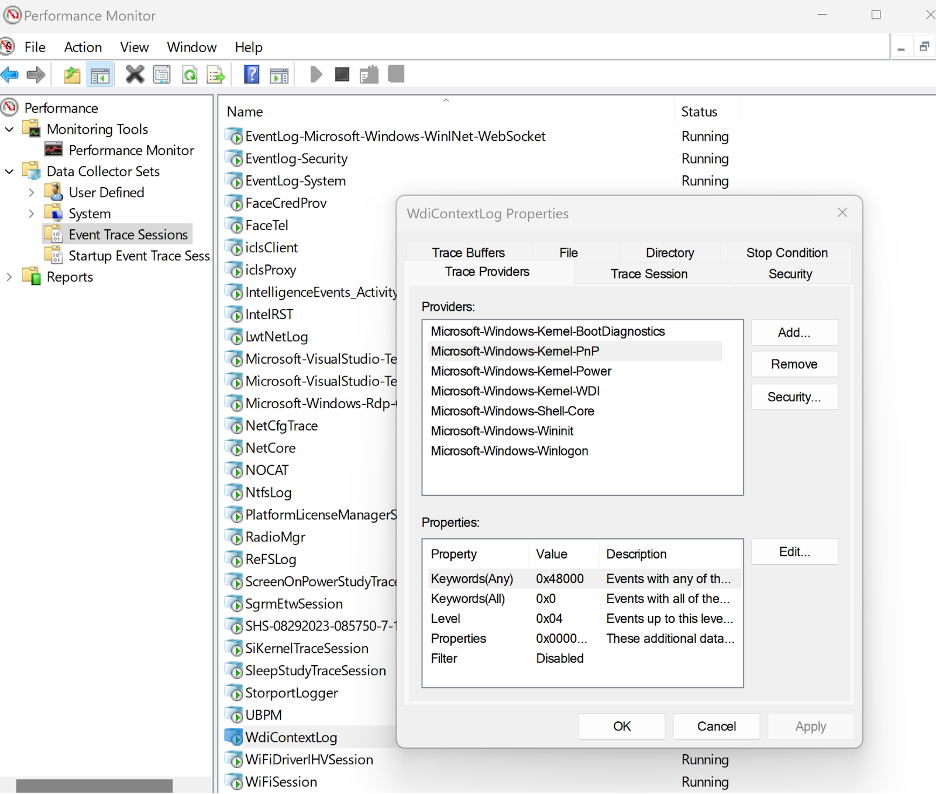Viewport: 936px width, 794px height.
Task: Open Help via the blue question mark icon
Action: pos(252,75)
